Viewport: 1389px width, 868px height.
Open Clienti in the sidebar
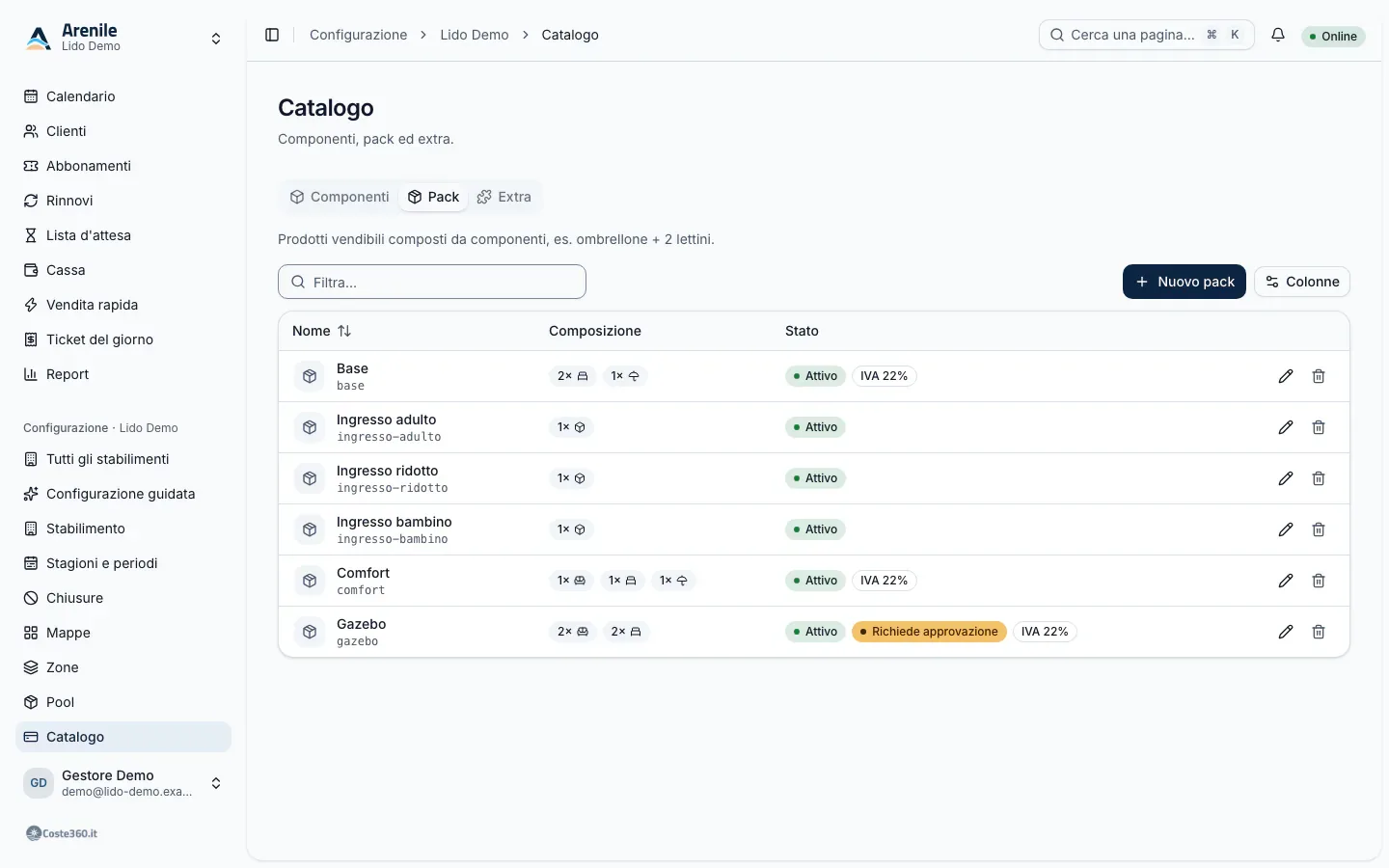coord(123,131)
